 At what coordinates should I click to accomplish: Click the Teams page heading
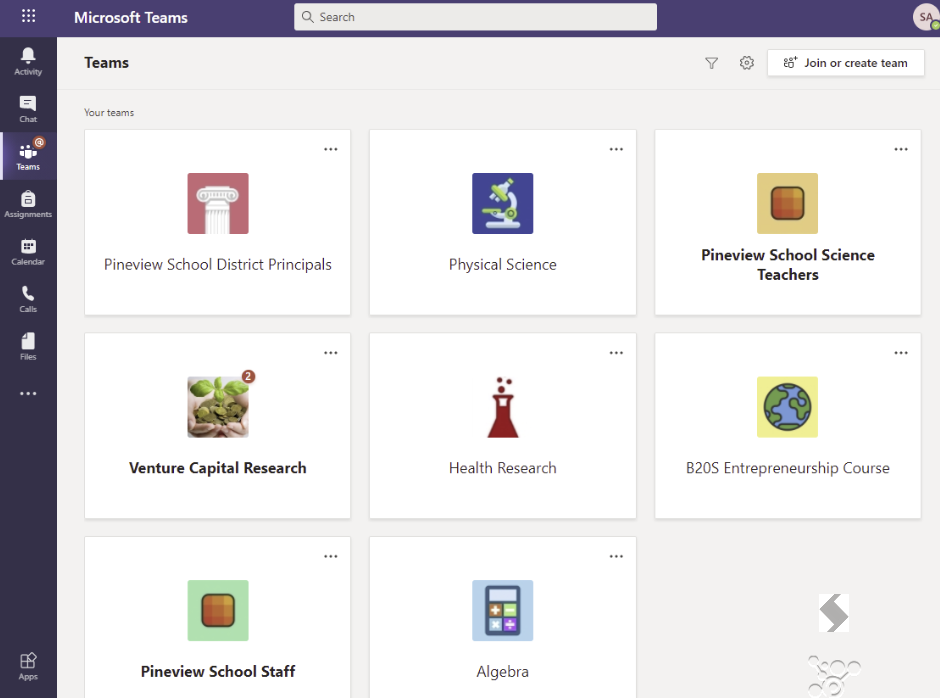point(106,62)
